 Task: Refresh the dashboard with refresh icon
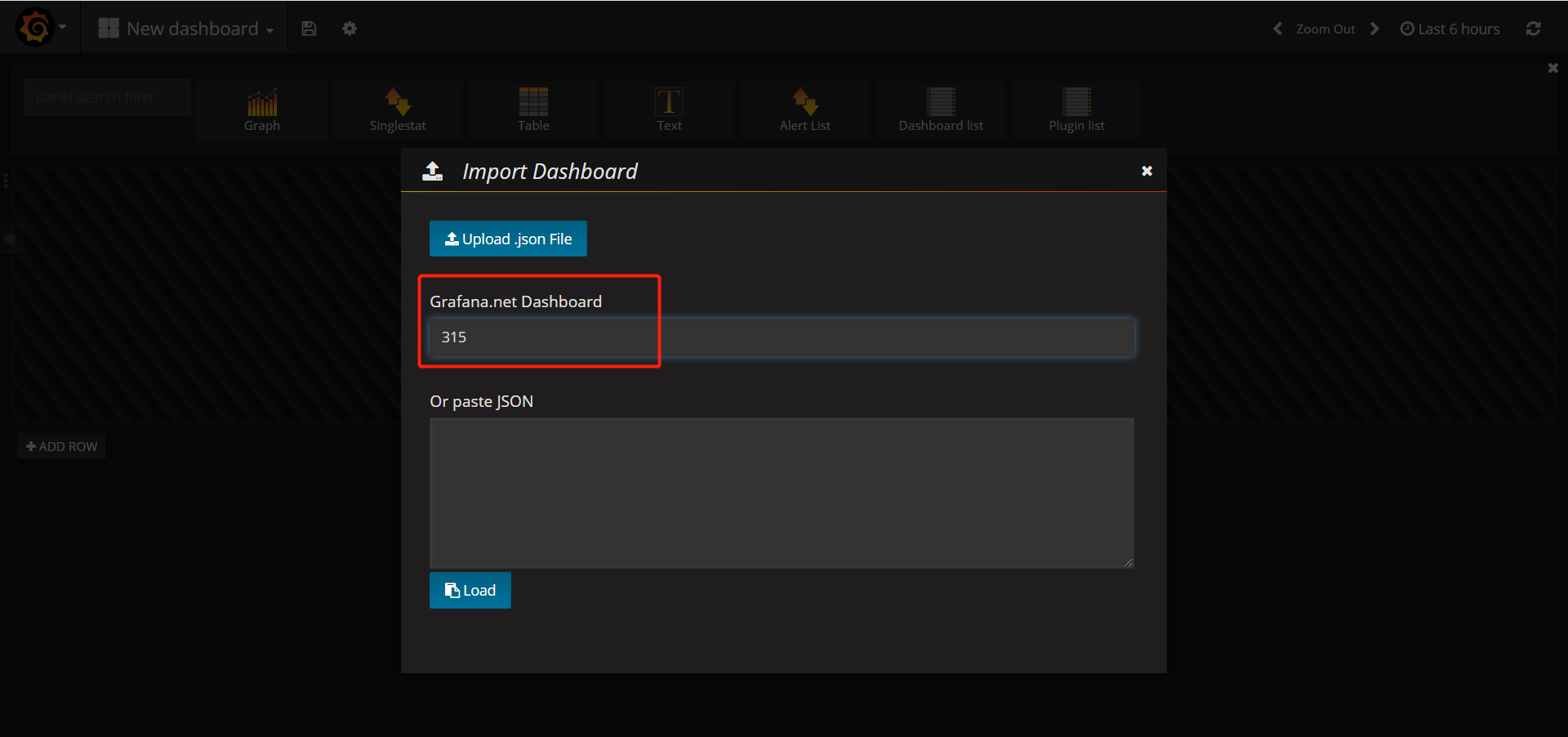pyautogui.click(x=1533, y=29)
